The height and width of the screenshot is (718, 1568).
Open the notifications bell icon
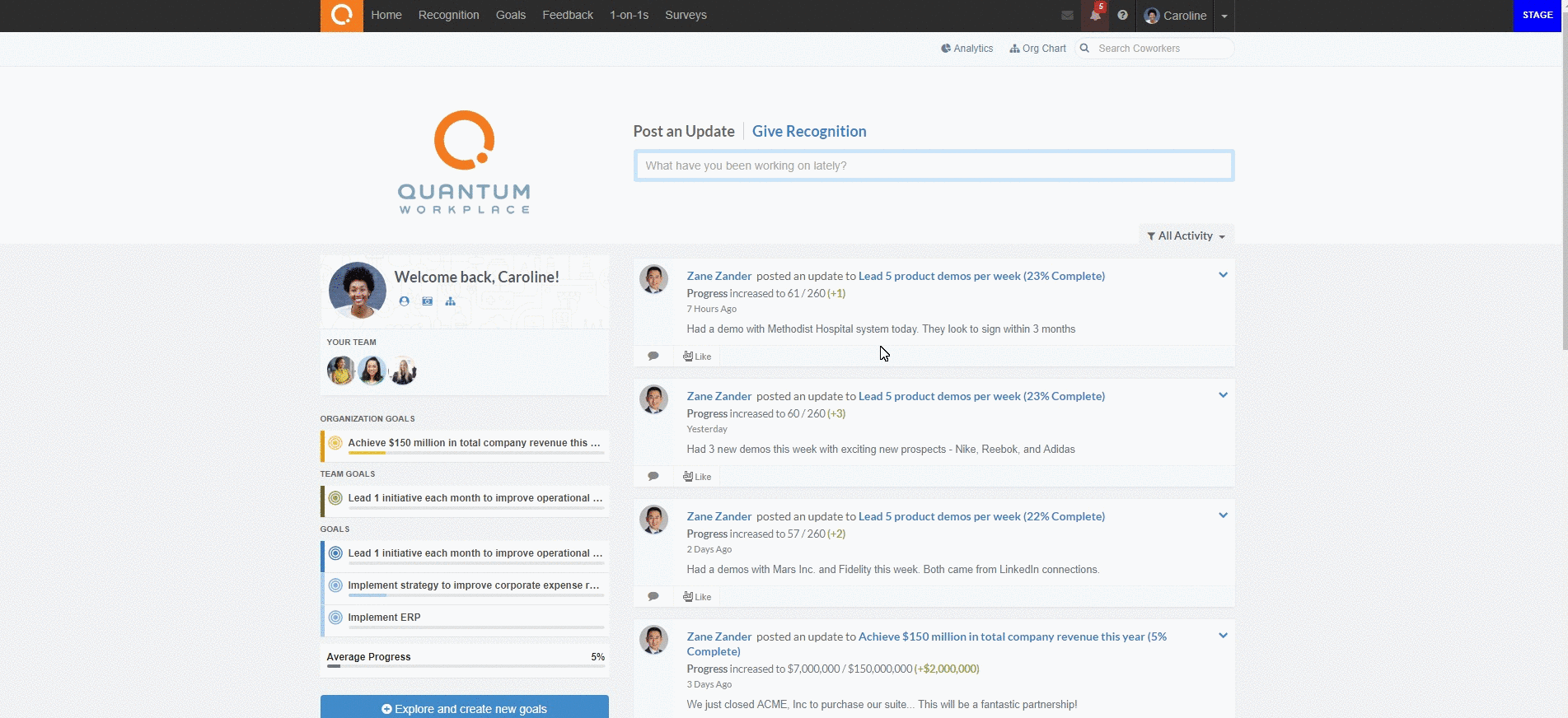click(x=1095, y=16)
